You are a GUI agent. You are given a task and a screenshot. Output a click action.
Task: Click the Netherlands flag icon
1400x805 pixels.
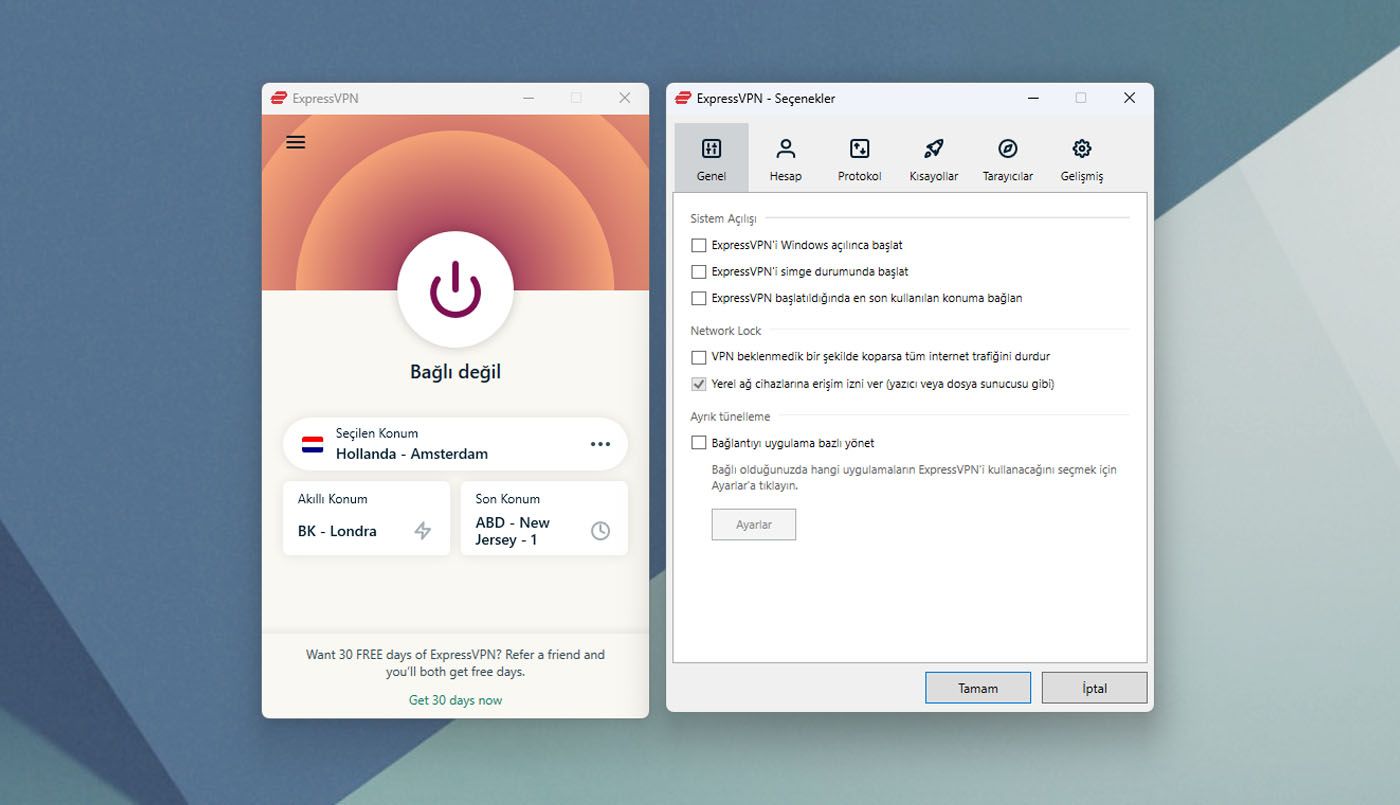[x=313, y=444]
